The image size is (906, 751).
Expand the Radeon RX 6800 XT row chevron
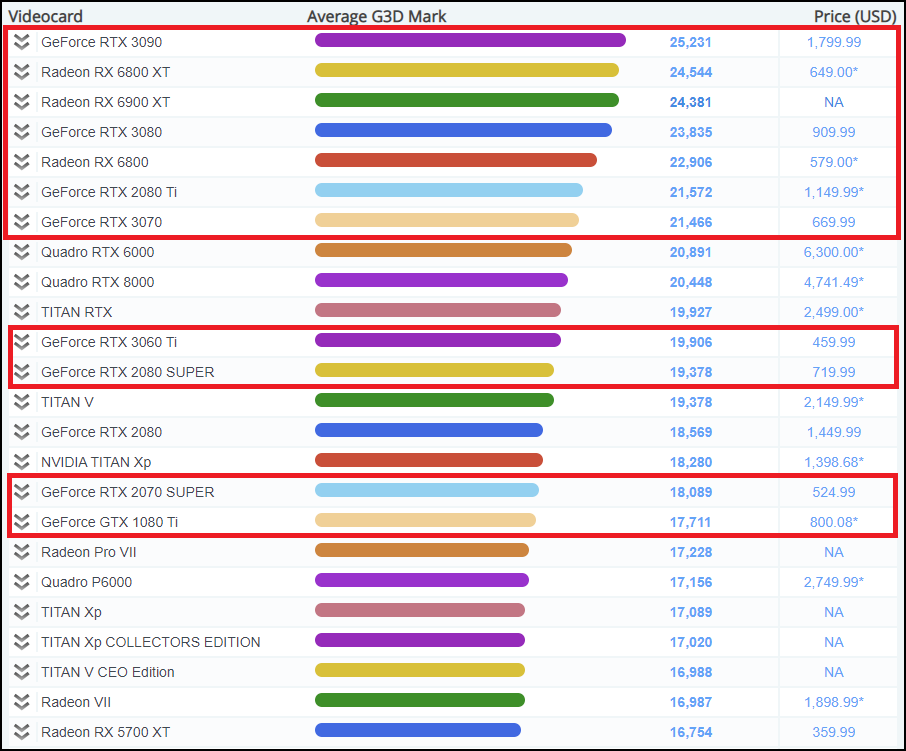click(21, 72)
